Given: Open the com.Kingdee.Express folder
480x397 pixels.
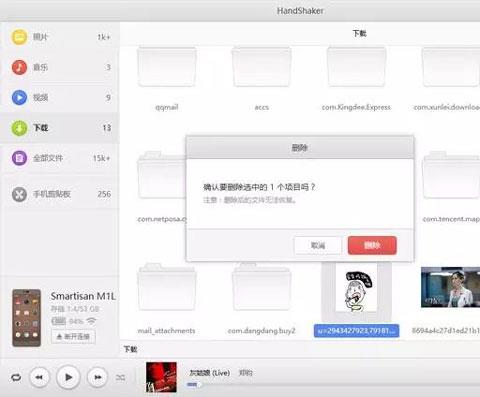Looking at the screenshot, I should click(356, 68).
